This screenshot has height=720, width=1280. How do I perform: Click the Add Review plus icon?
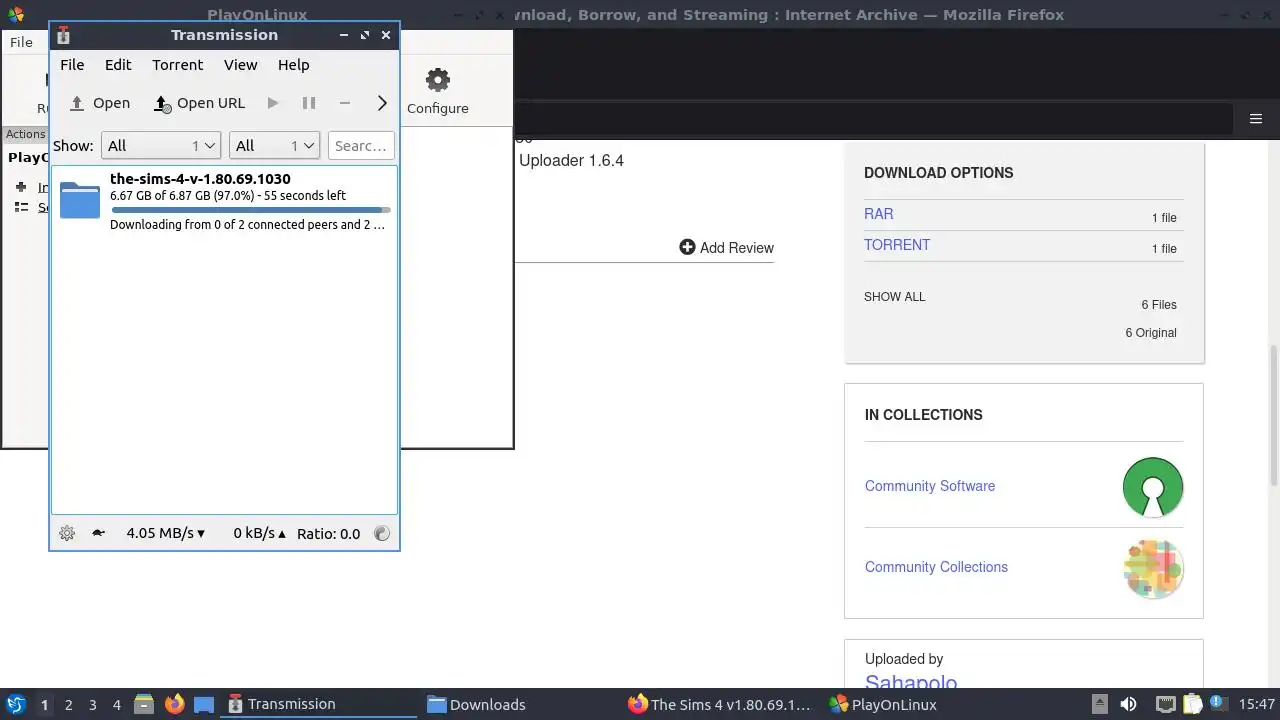pyautogui.click(x=687, y=247)
